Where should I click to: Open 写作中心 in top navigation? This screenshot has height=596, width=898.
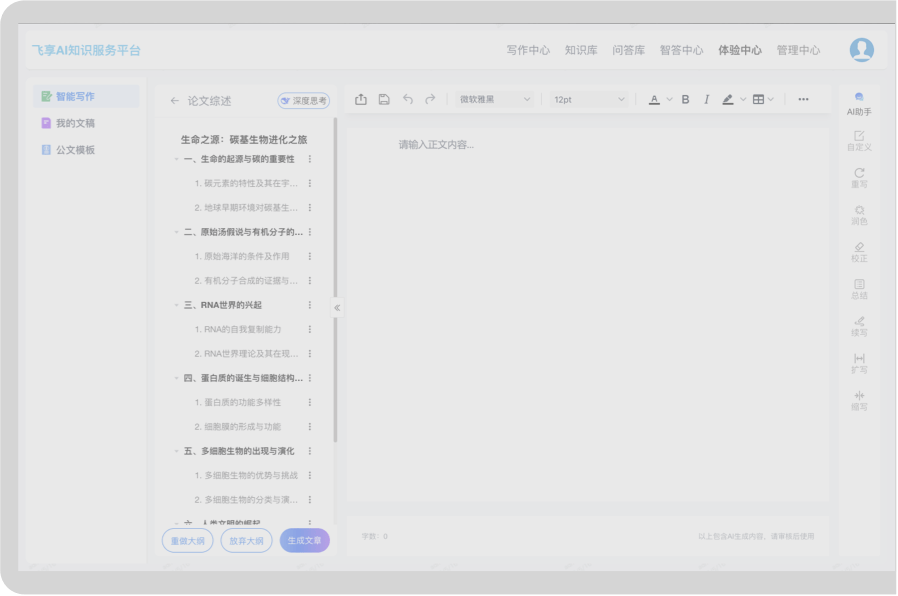coord(528,50)
